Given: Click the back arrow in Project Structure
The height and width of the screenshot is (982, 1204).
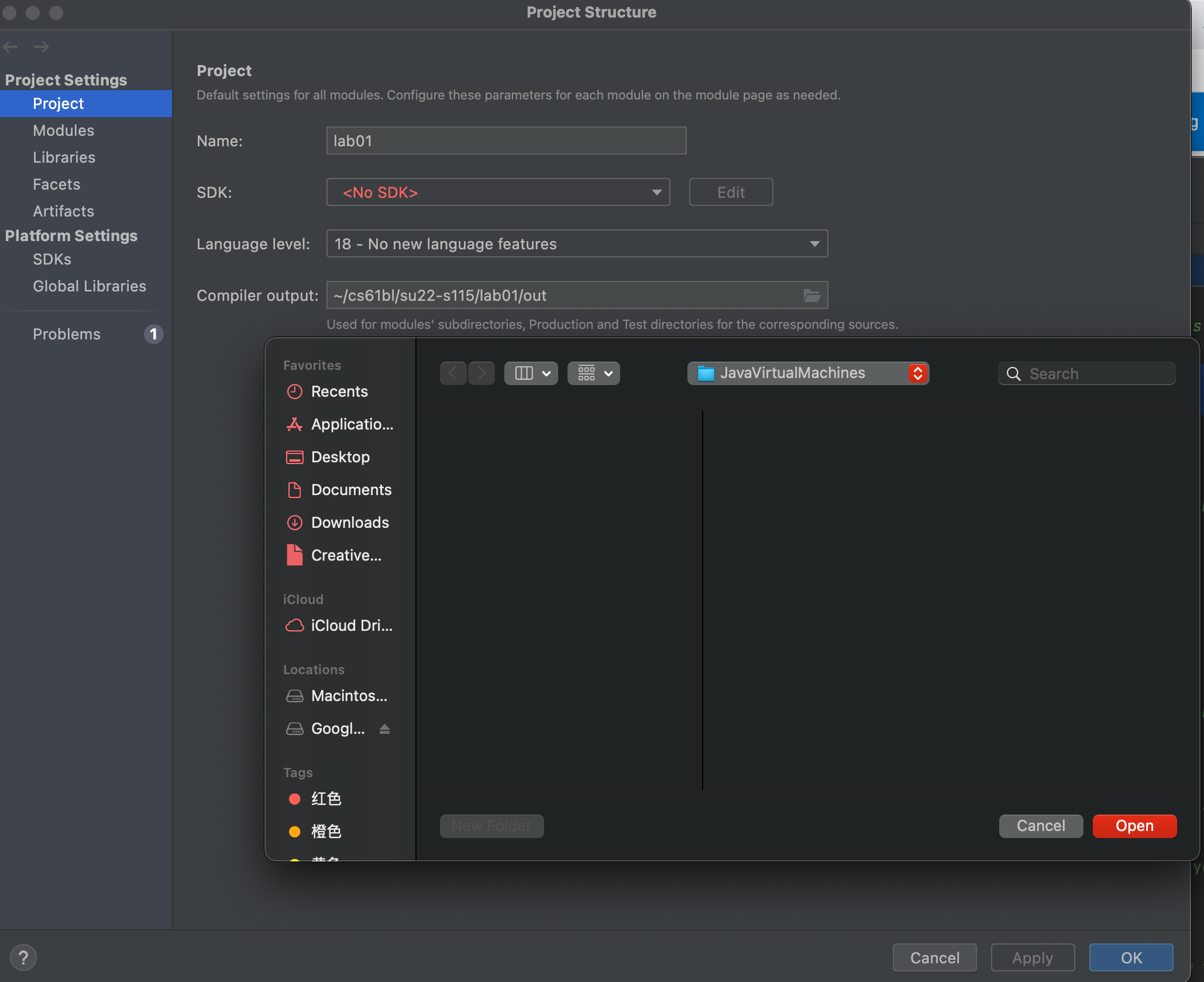Looking at the screenshot, I should [x=11, y=47].
